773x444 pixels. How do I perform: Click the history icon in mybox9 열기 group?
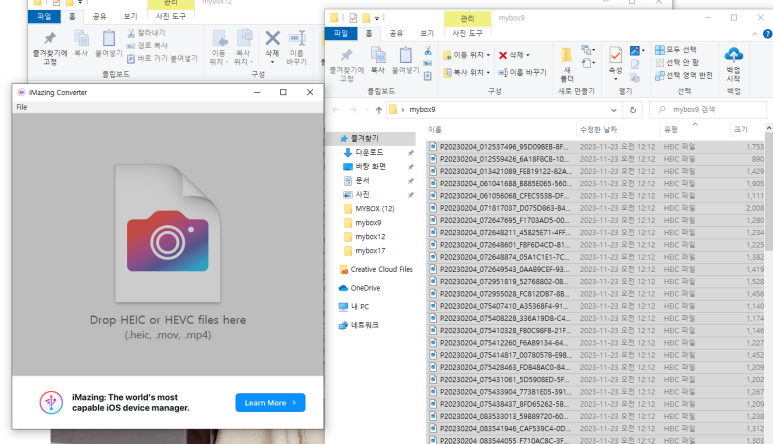pos(635,78)
